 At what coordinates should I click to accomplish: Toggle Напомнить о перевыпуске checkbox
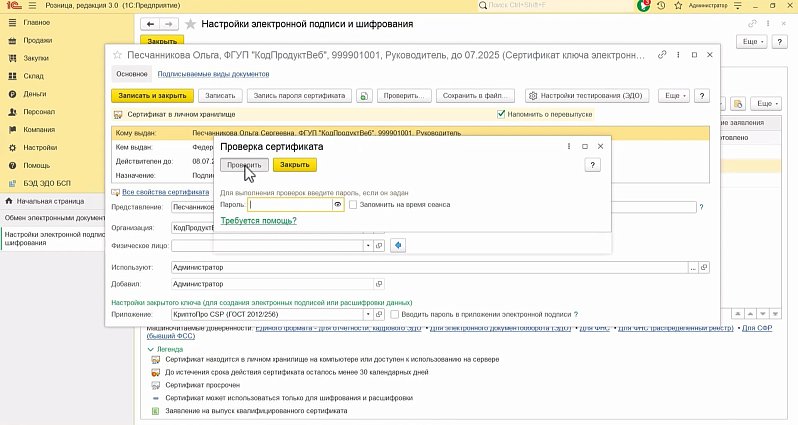(x=501, y=114)
